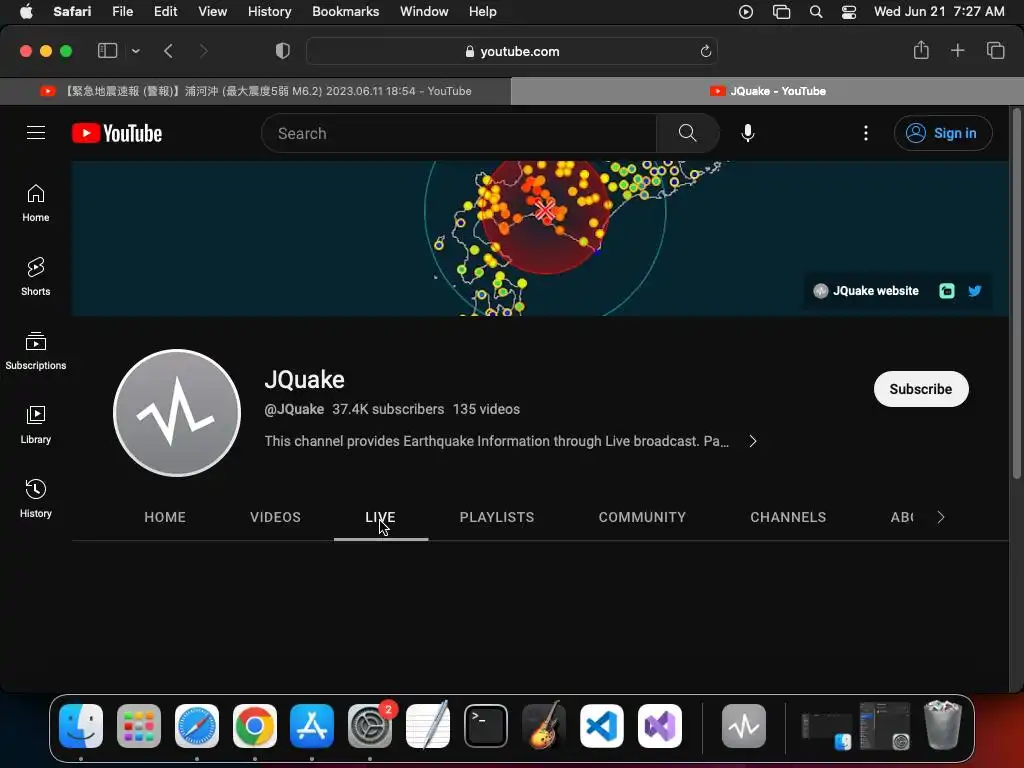Open Trash in the Dock
Image resolution: width=1024 pixels, height=768 pixels.
tap(942, 724)
